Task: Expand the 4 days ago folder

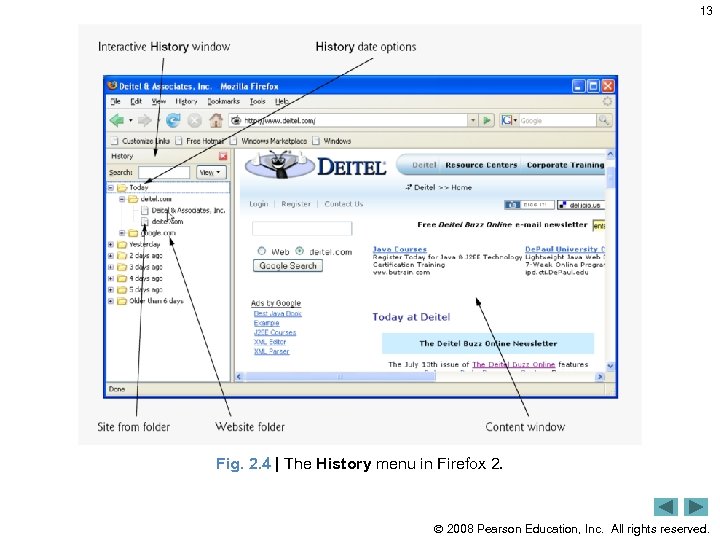Action: point(111,278)
